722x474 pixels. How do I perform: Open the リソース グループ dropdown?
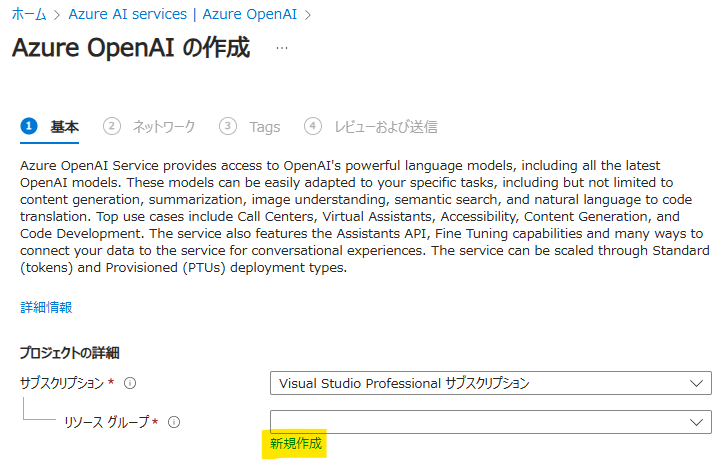pyautogui.click(x=490, y=422)
